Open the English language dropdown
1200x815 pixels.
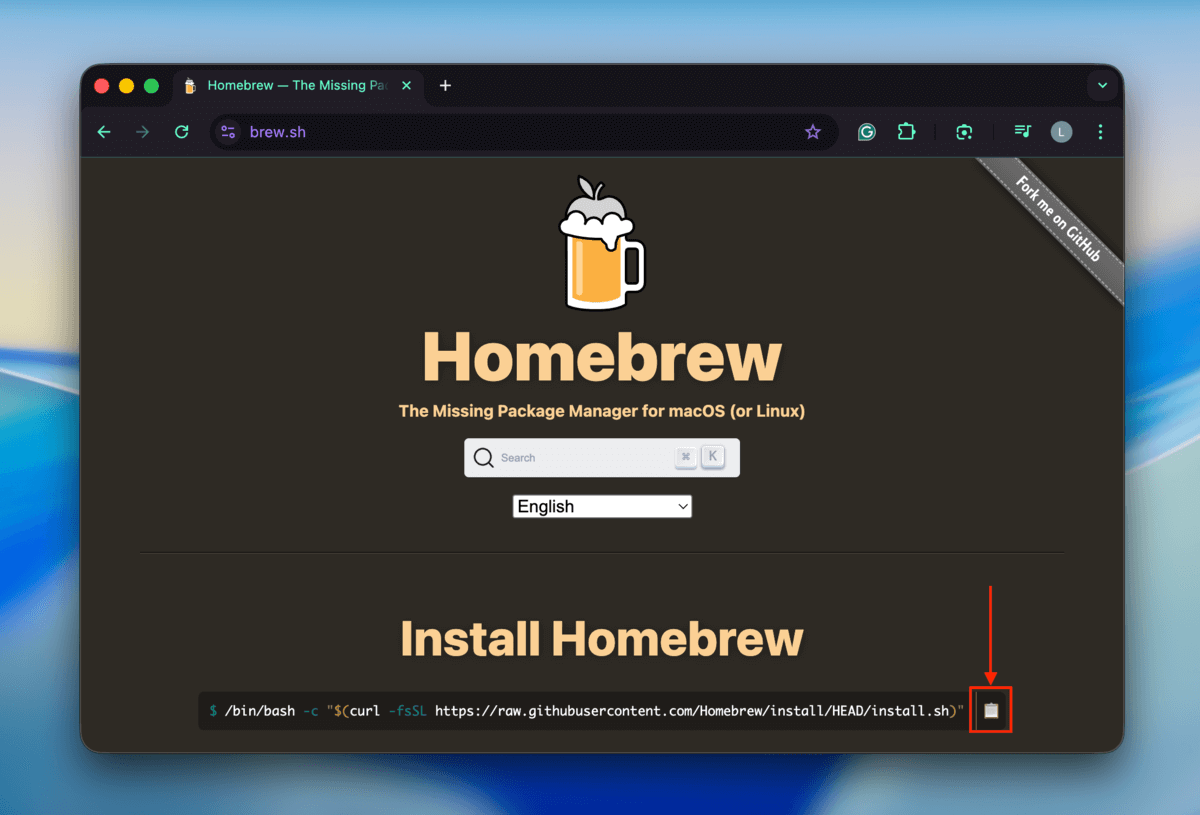[x=601, y=506]
